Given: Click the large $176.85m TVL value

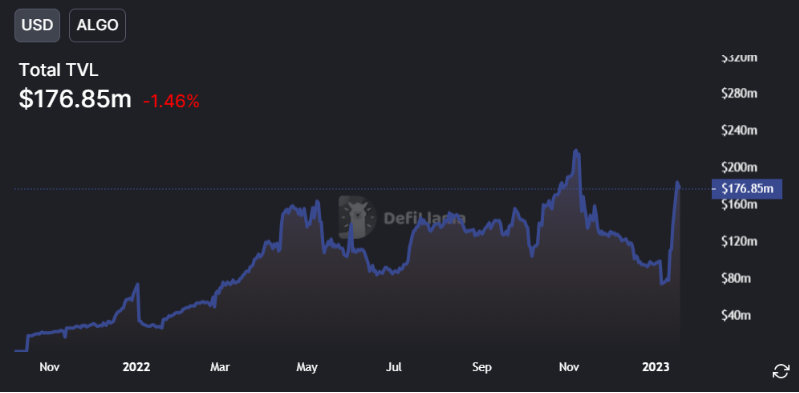Looking at the screenshot, I should 75,99.
